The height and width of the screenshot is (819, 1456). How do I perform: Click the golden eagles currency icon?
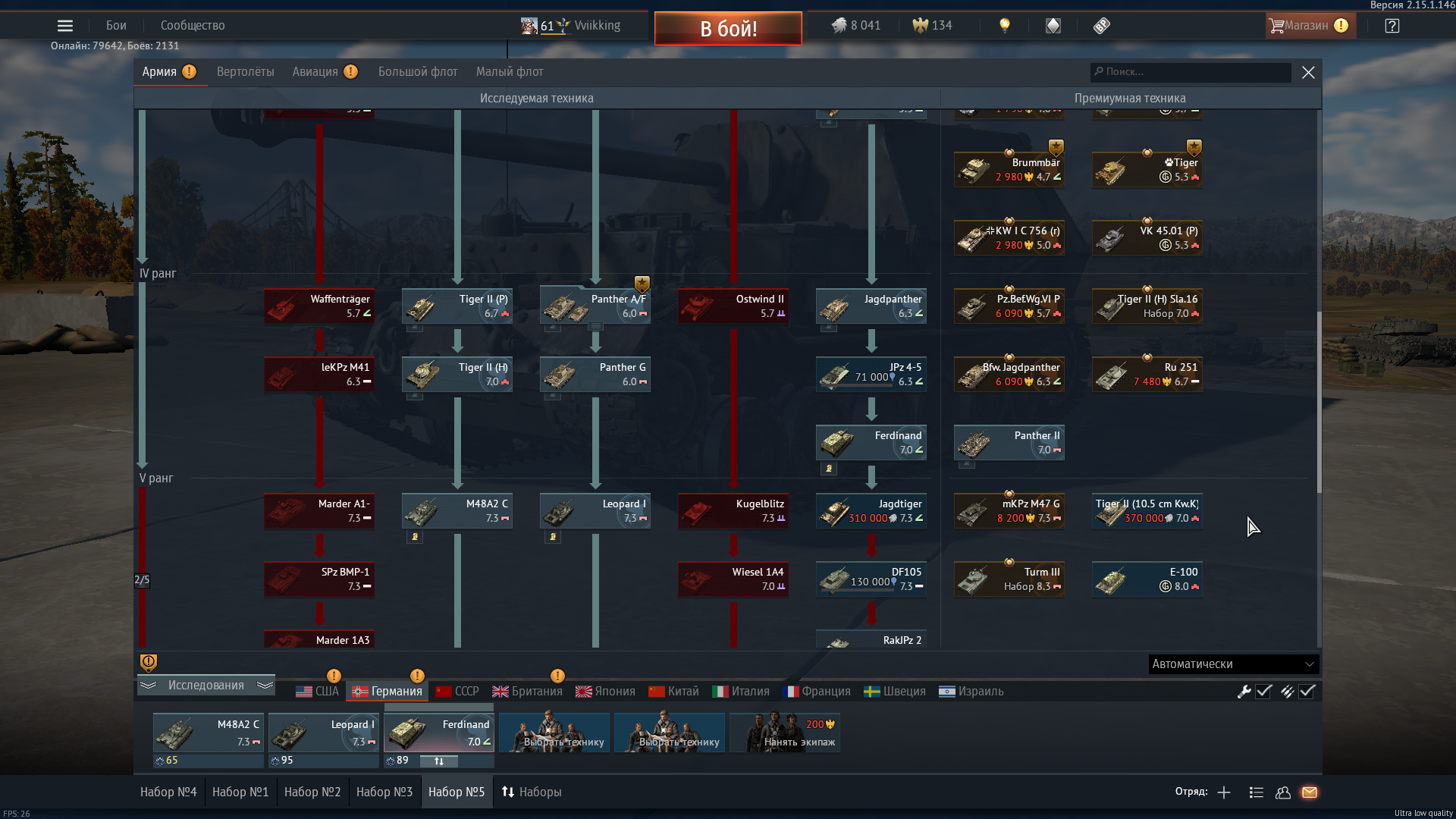[920, 26]
